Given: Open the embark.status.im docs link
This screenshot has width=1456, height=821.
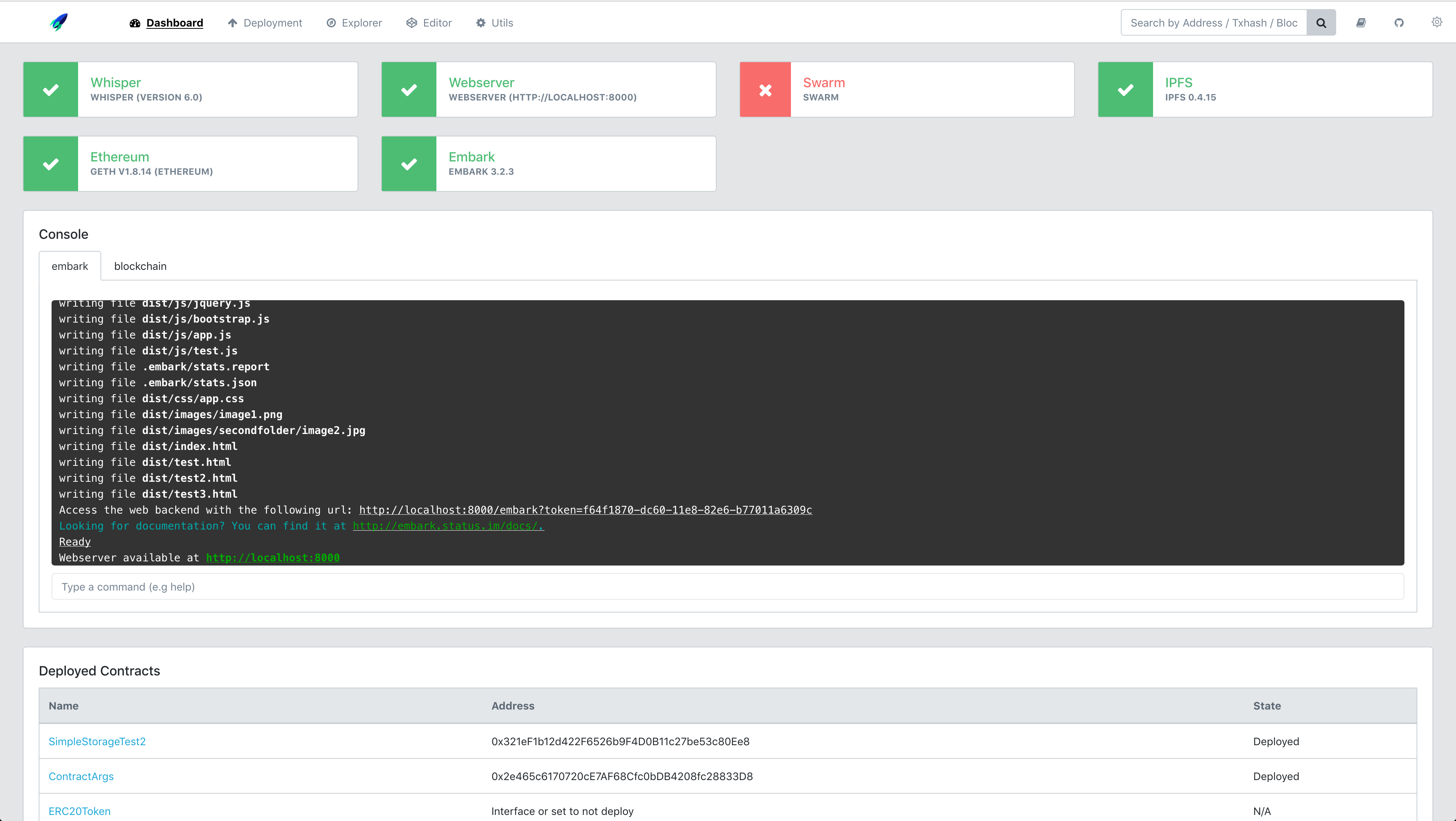Looking at the screenshot, I should pos(448,526).
